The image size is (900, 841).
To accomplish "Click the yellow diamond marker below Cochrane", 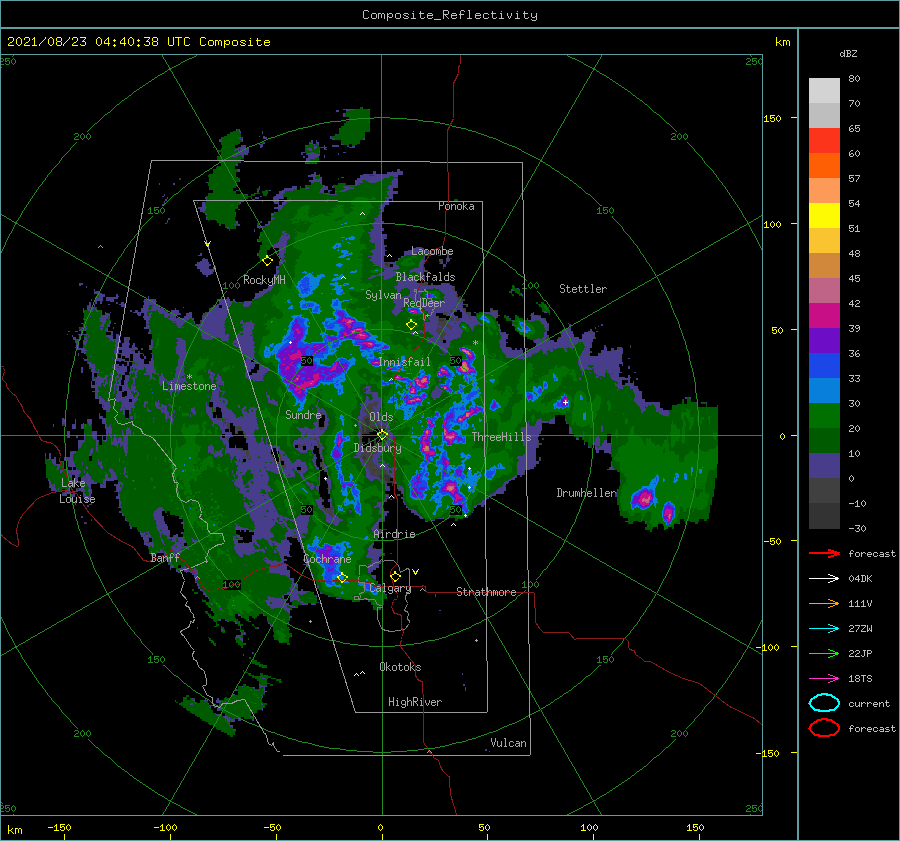I will 342,578.
